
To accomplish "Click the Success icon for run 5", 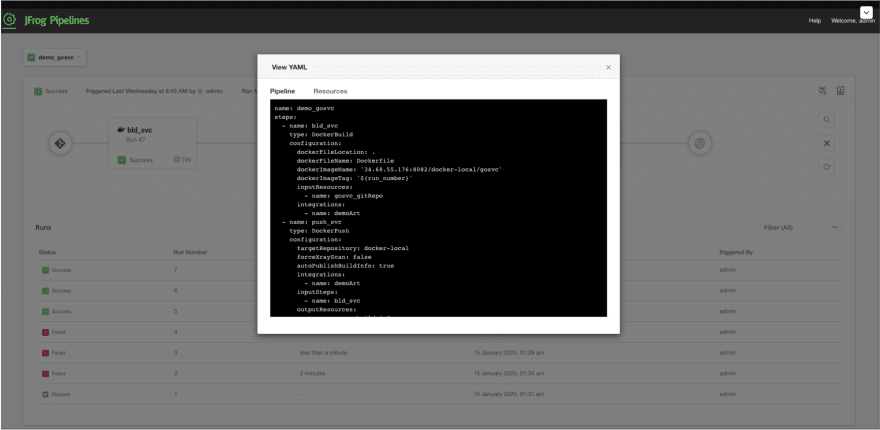I will (45, 312).
